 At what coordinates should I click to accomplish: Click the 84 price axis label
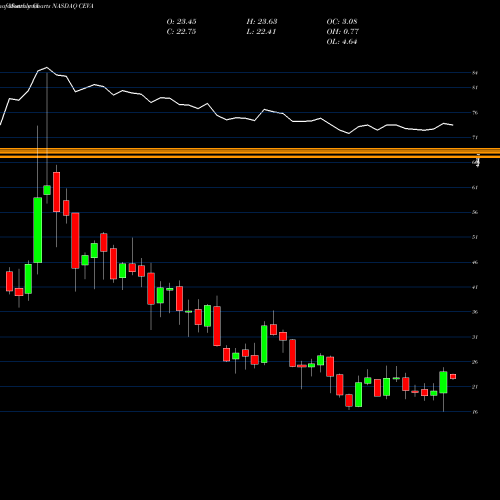coord(475,73)
